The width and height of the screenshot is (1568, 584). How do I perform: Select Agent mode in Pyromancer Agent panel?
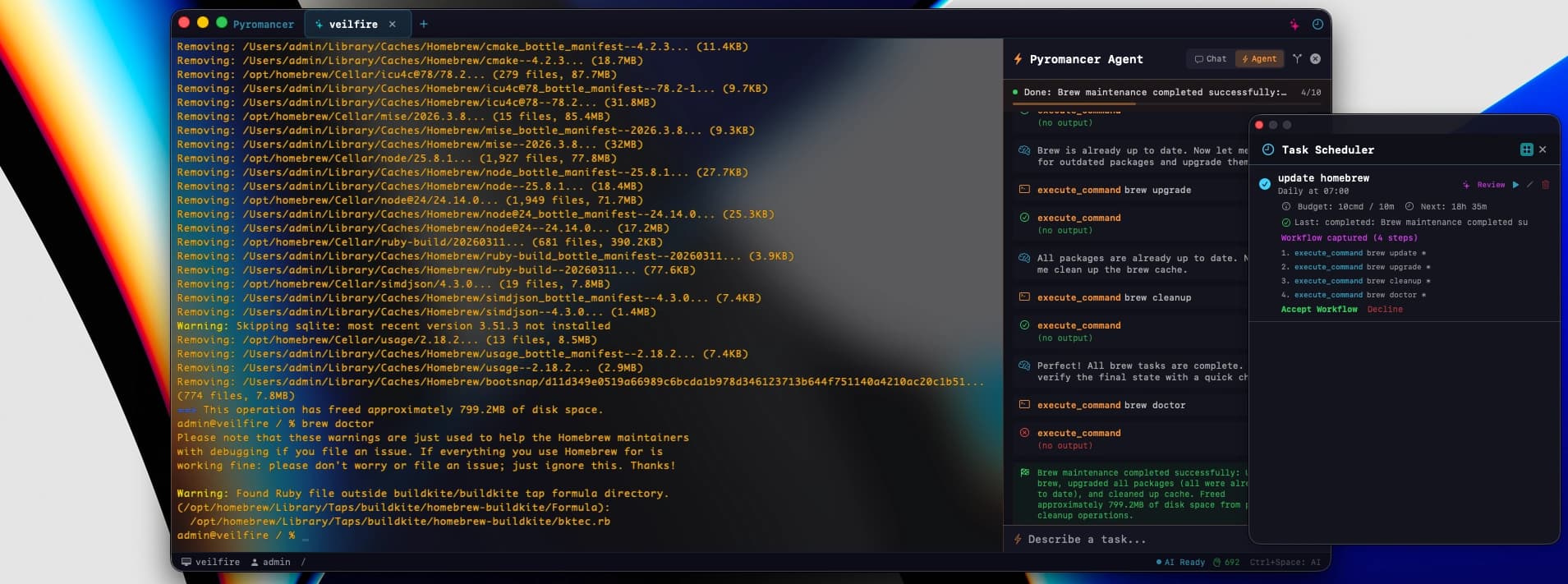pyautogui.click(x=1259, y=59)
